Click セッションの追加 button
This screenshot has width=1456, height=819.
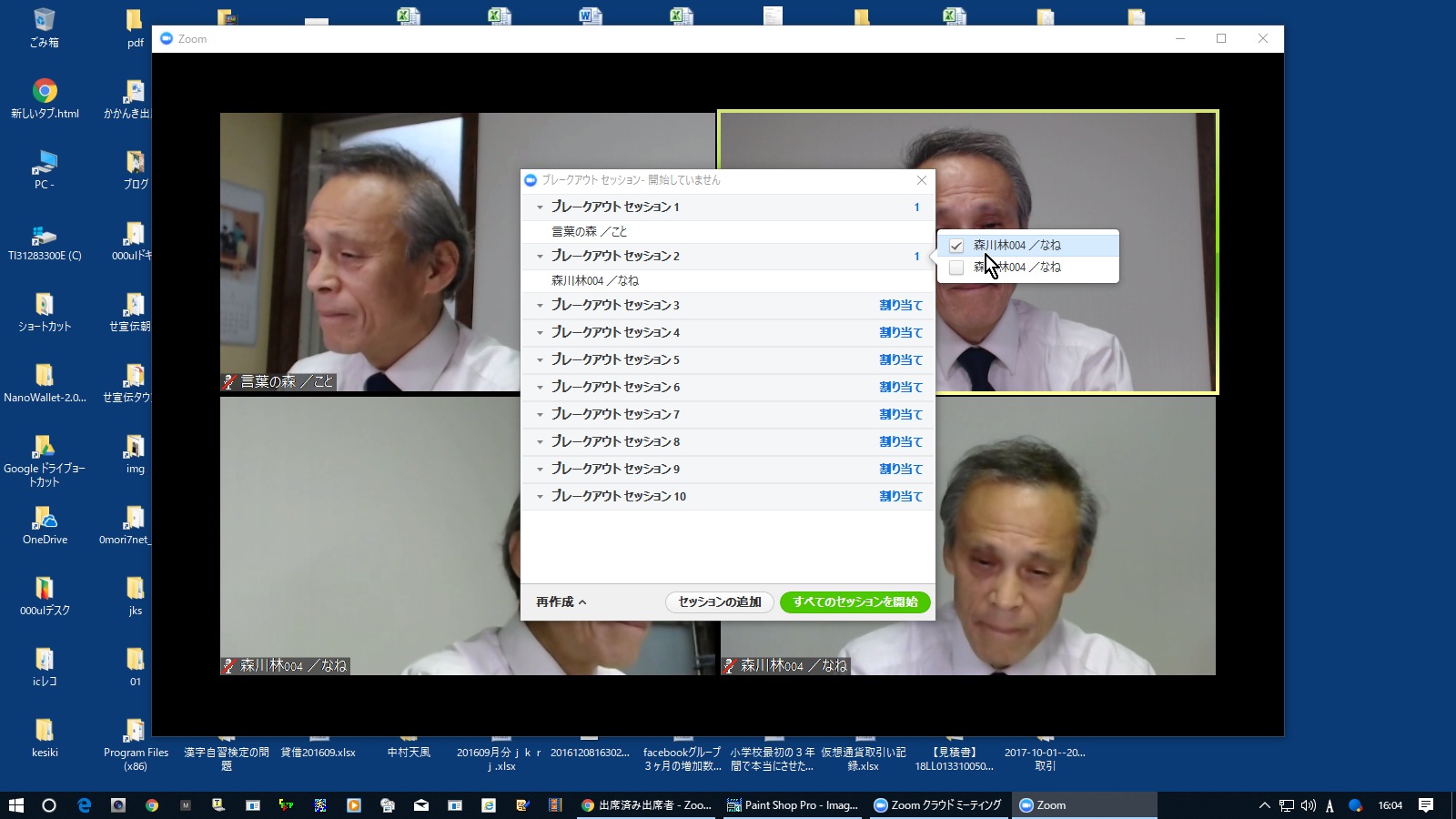click(x=720, y=602)
